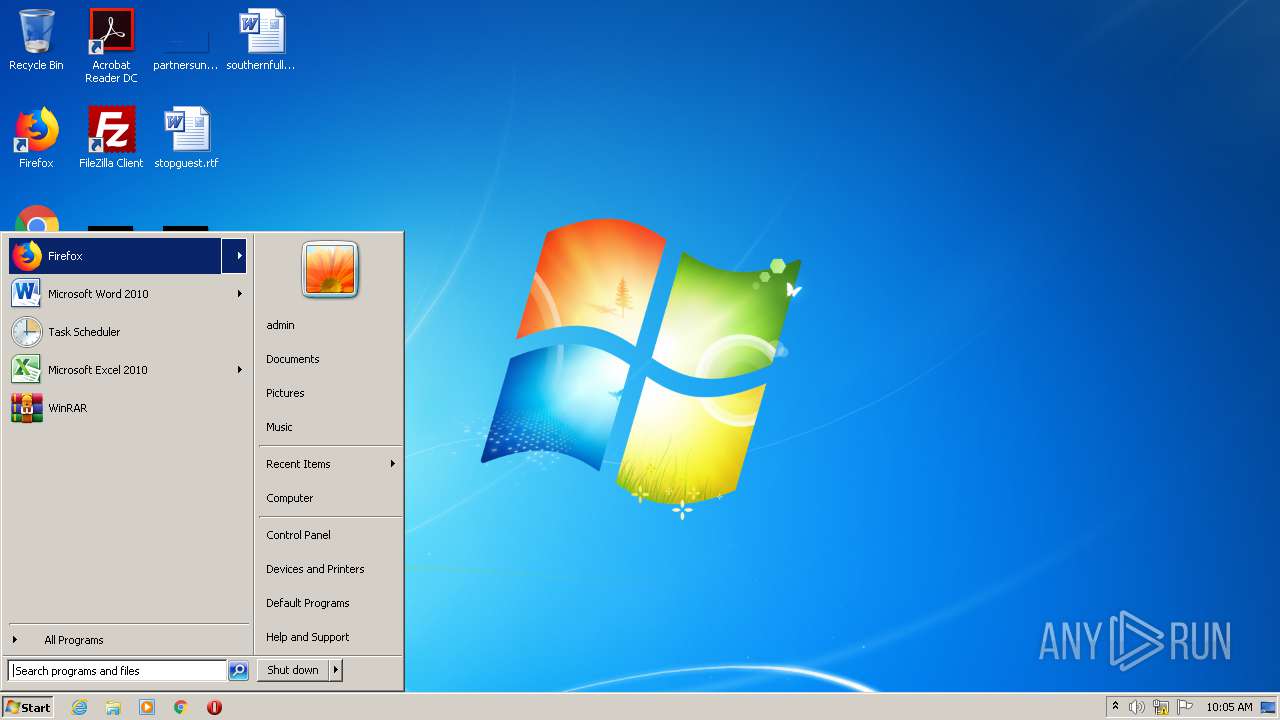
Task: Launch Firefox from the Start menu list
Action: (115, 256)
